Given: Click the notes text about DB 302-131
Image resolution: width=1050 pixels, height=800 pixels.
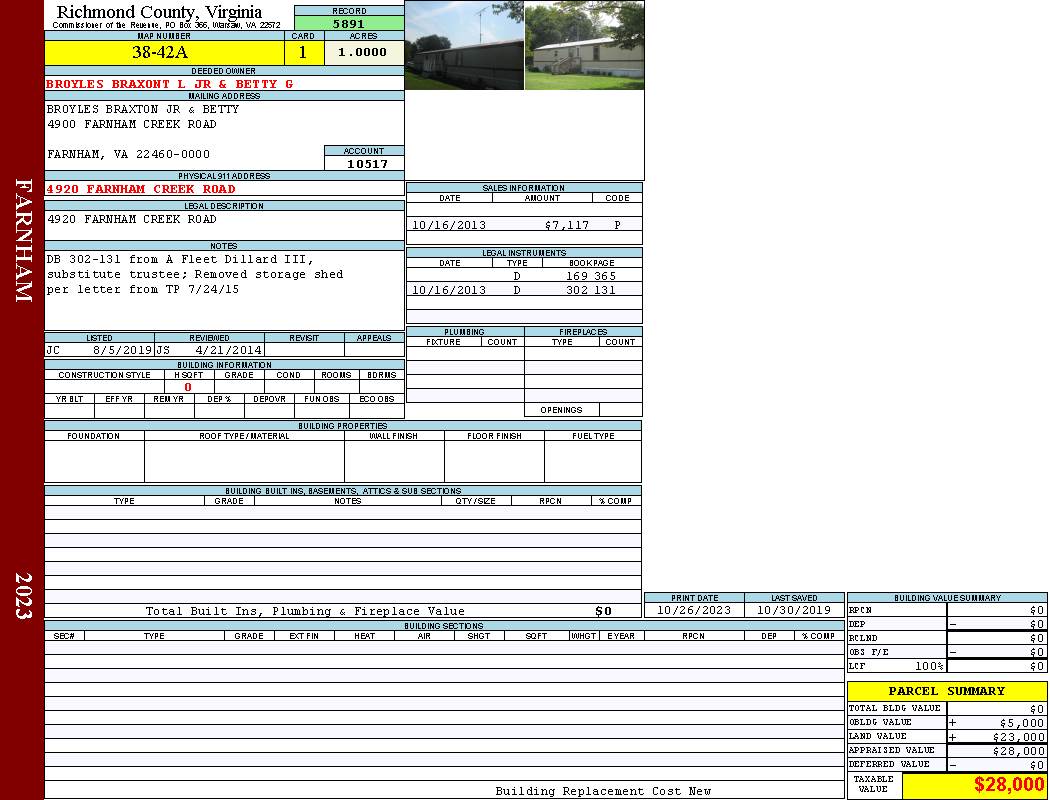Looking at the screenshot, I should [x=195, y=274].
